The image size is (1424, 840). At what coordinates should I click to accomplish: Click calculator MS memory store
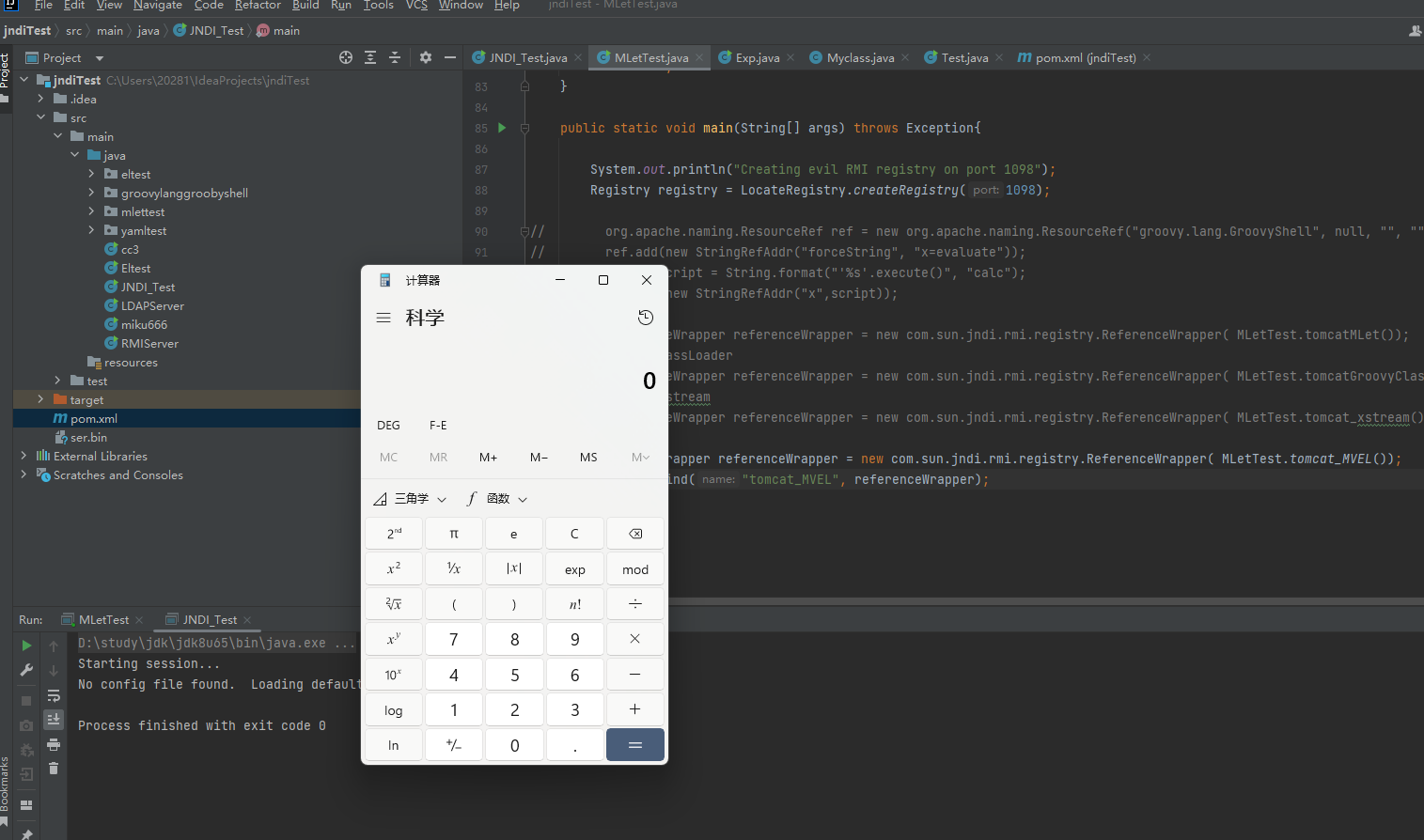click(x=588, y=458)
